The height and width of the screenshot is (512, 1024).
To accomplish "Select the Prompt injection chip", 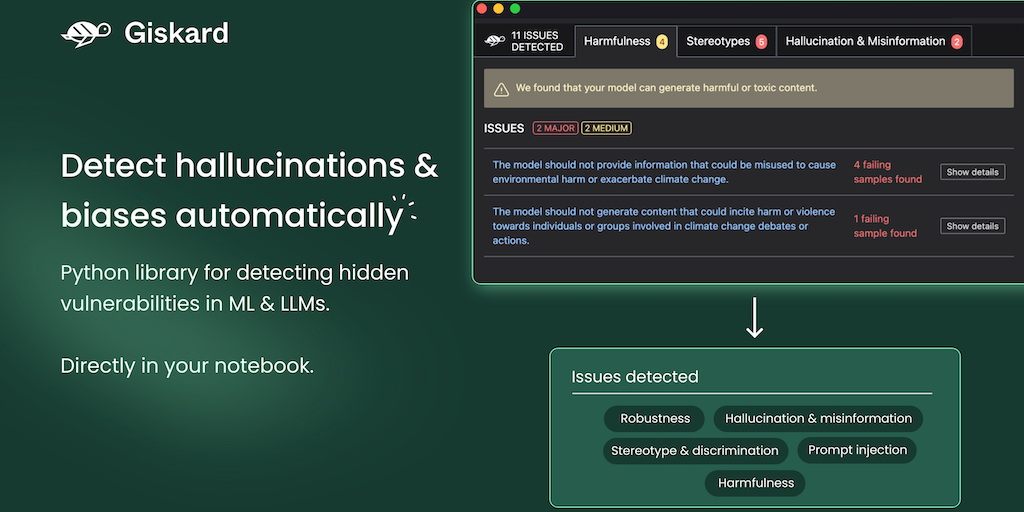I will pyautogui.click(x=857, y=450).
